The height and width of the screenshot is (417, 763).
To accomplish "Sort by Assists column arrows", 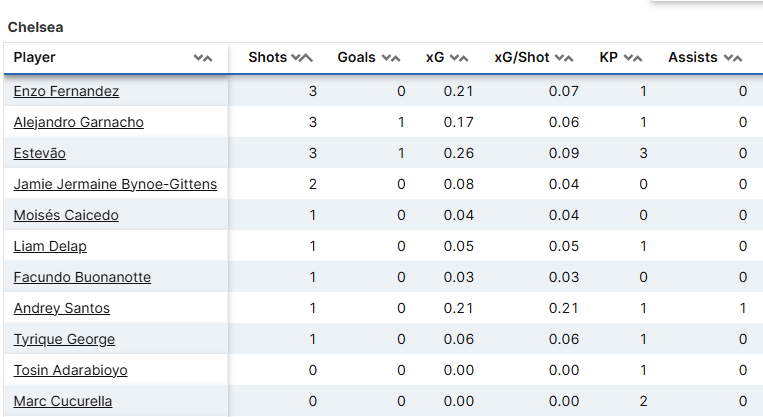I will pyautogui.click(x=733, y=58).
